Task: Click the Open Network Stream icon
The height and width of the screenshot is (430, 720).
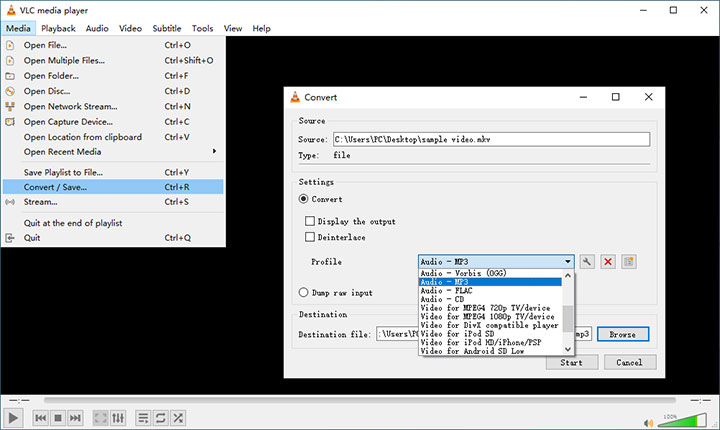Action: [x=10, y=107]
